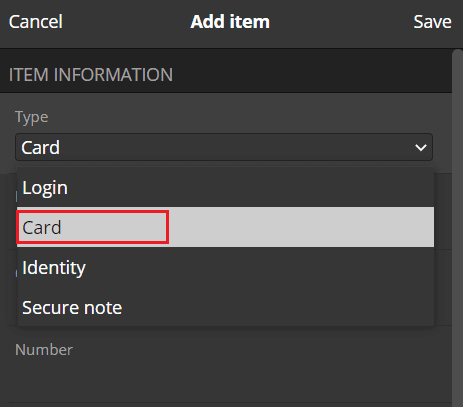Cancel adding the new item
Screen dimensions: 463x407
(35, 22)
